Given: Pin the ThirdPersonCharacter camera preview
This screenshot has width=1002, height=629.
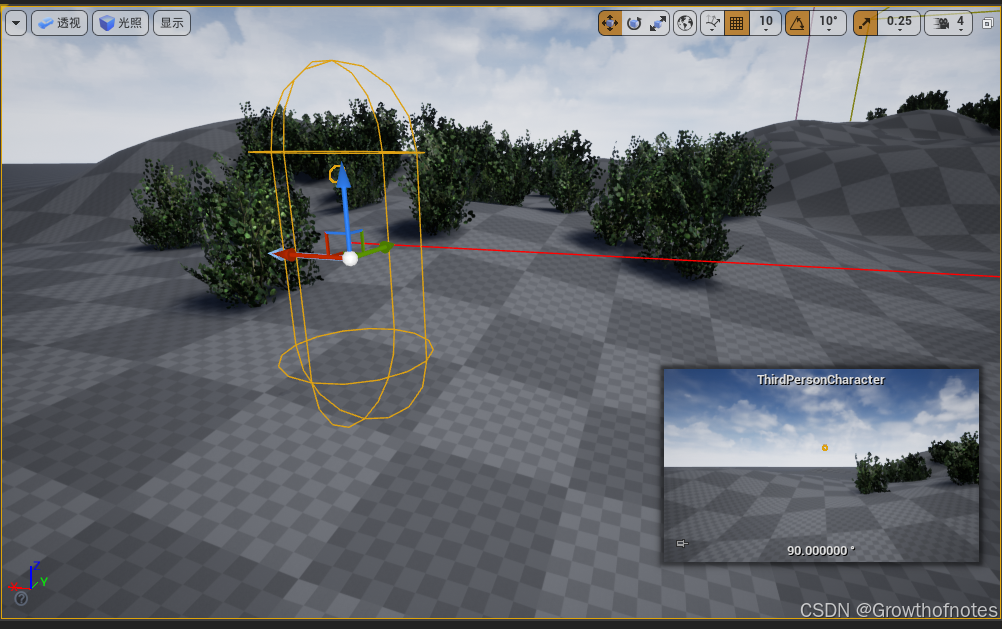Looking at the screenshot, I should coord(682,543).
